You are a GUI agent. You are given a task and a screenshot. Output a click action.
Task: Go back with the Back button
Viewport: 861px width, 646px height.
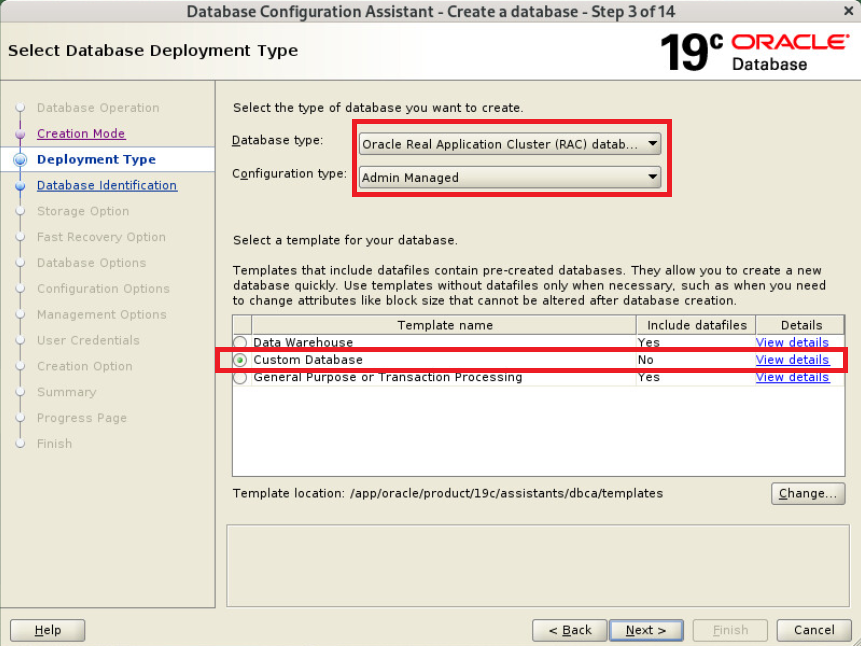pos(569,630)
